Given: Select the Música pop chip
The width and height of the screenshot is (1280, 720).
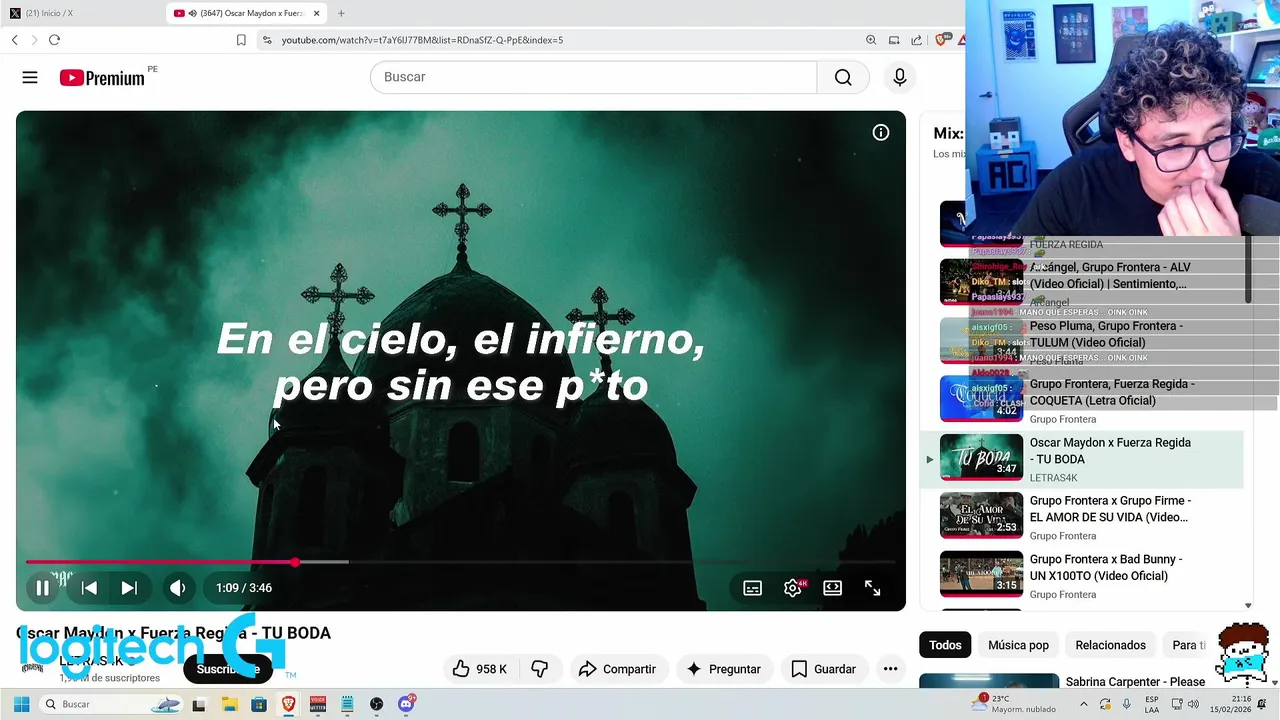Looking at the screenshot, I should coord(1018,645).
